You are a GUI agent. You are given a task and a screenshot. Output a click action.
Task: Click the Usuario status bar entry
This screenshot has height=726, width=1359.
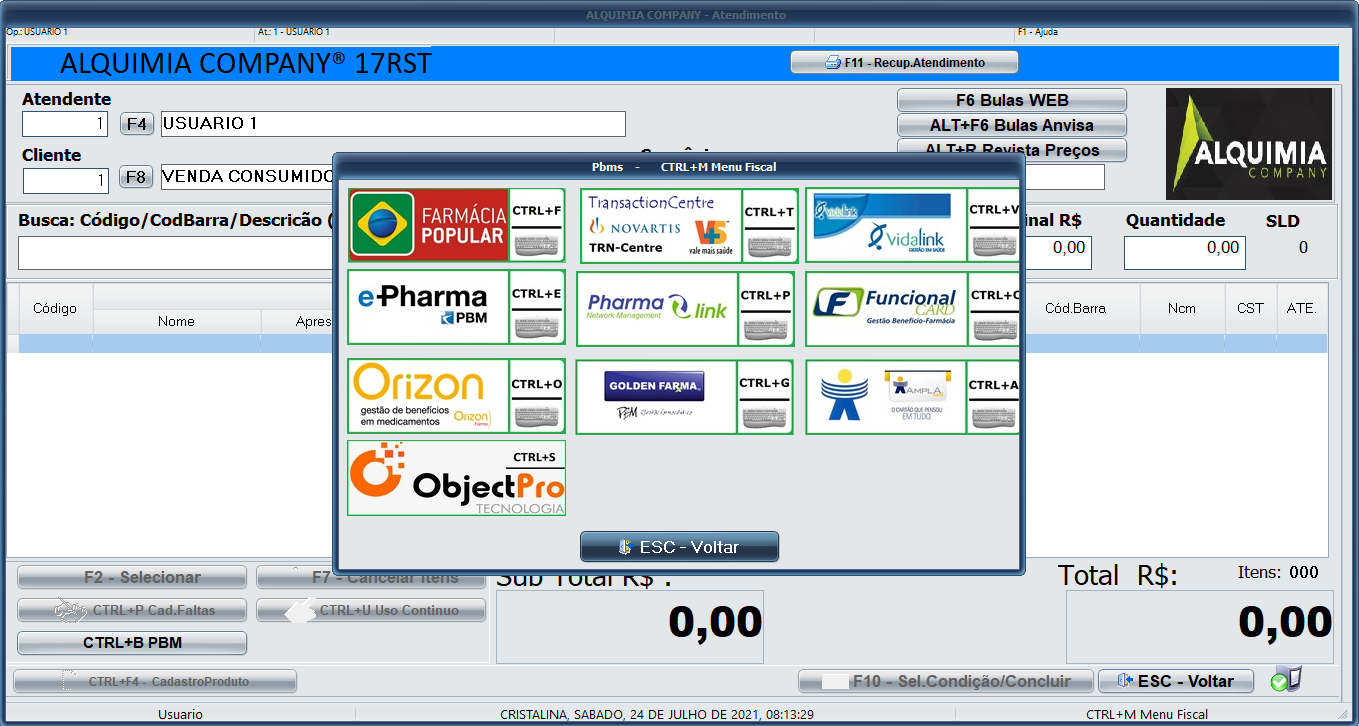tap(180, 714)
